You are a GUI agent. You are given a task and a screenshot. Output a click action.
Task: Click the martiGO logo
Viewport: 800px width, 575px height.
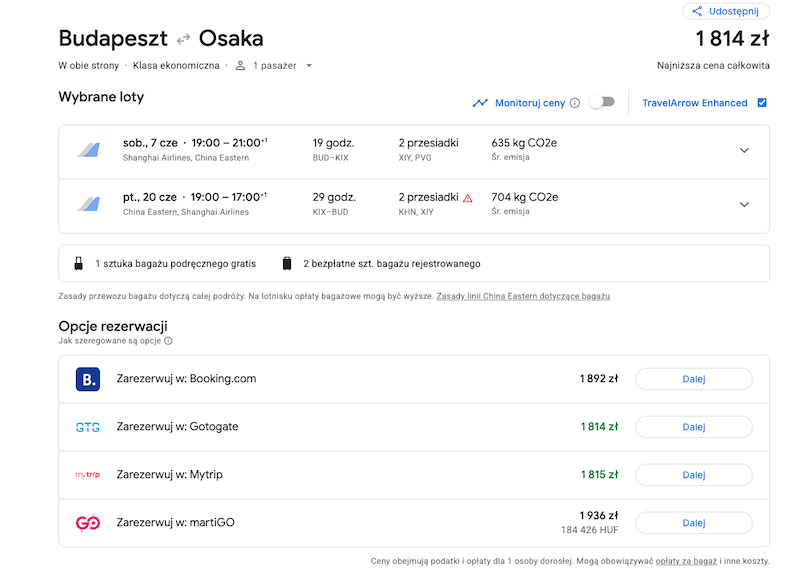click(x=88, y=523)
